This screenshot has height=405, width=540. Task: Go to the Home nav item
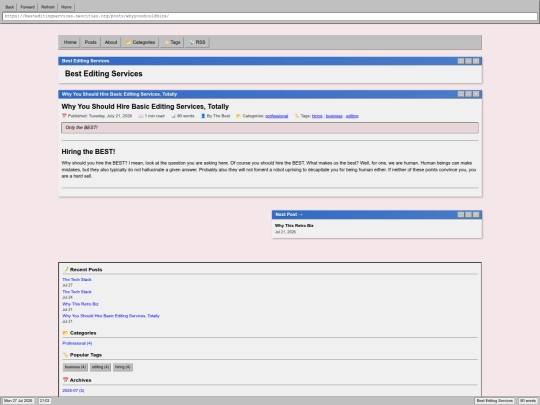click(70, 42)
